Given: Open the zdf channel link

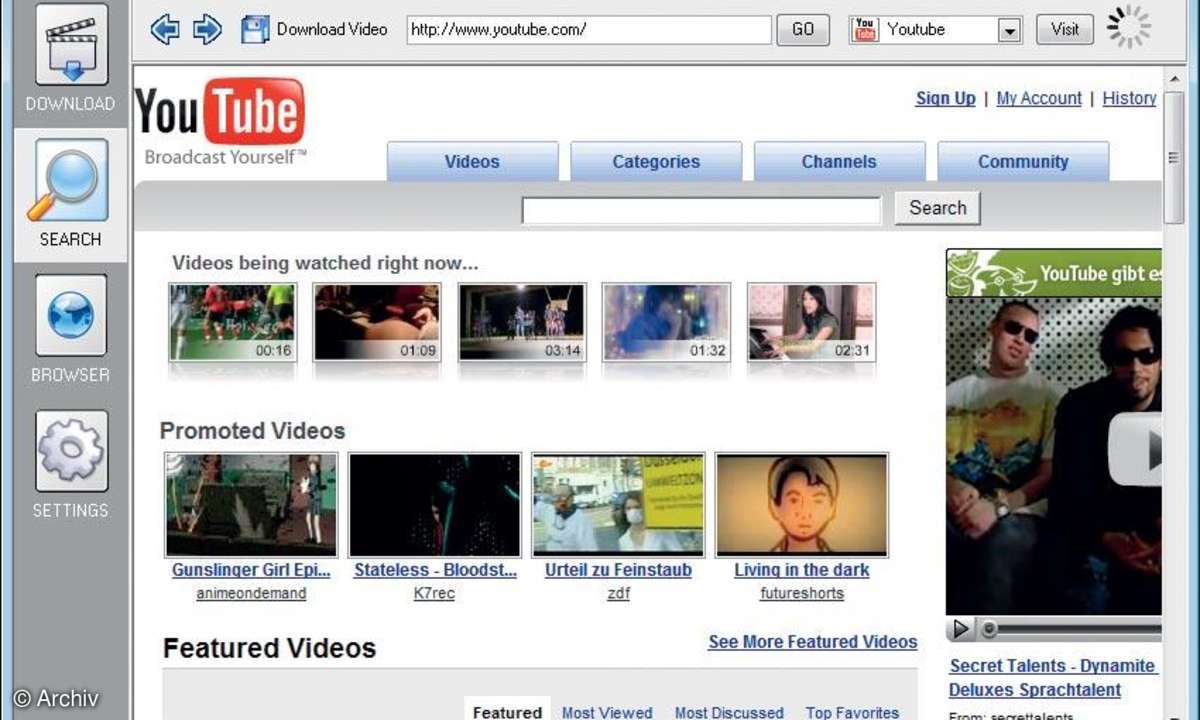Looking at the screenshot, I should pyautogui.click(x=618, y=593).
